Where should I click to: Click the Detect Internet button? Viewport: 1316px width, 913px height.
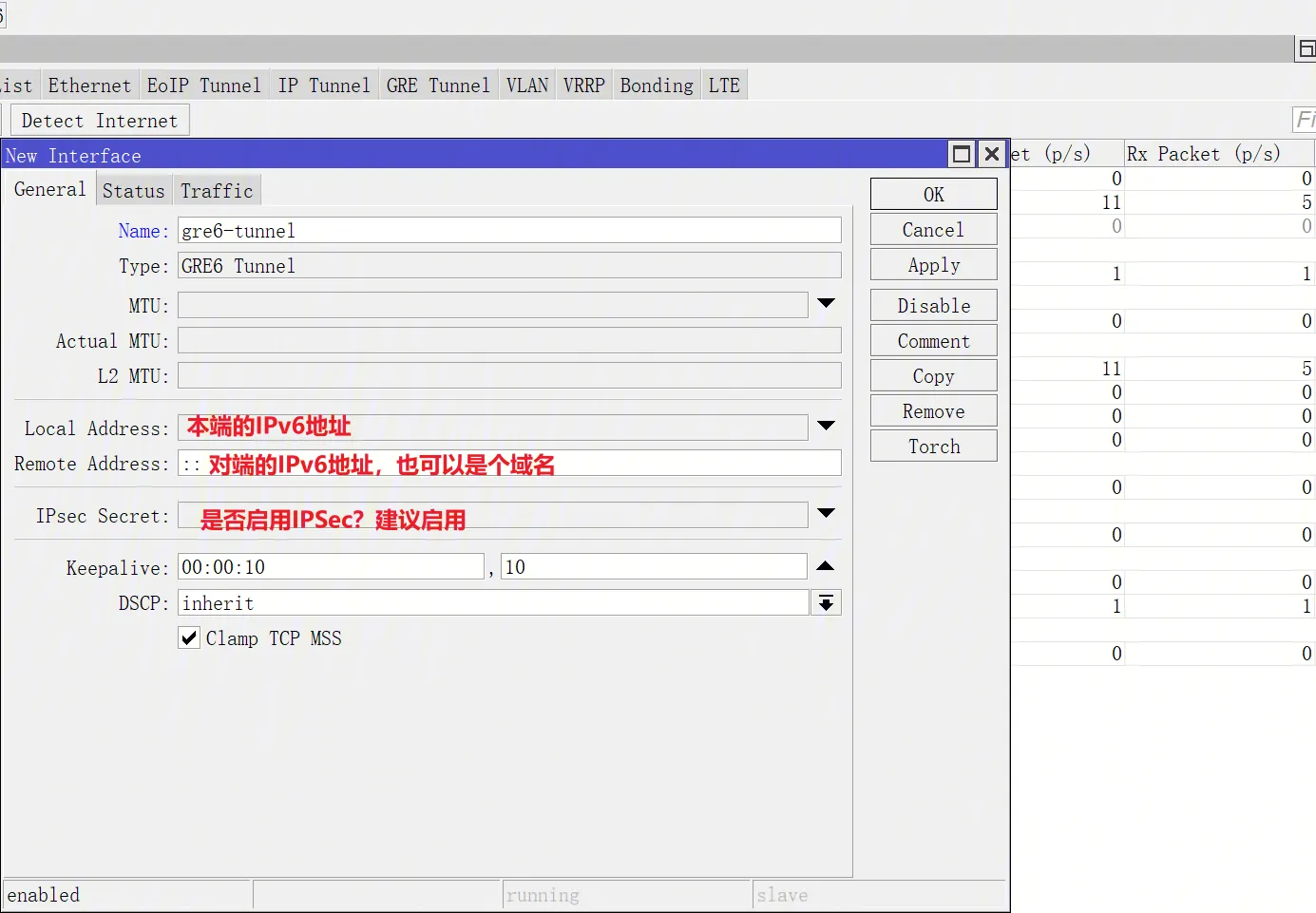pos(100,121)
